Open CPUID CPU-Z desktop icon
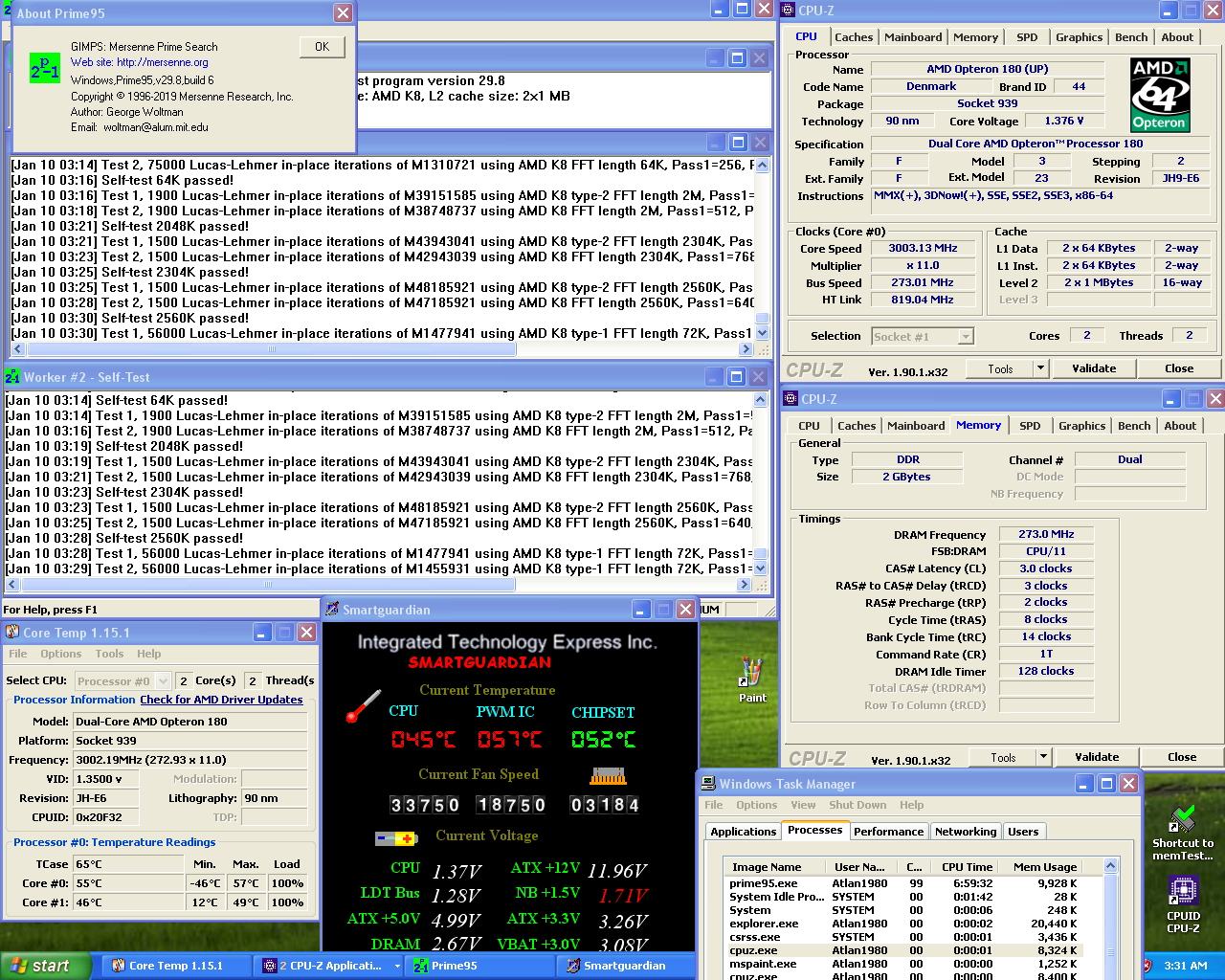This screenshot has height=980, width=1225. tap(1183, 904)
